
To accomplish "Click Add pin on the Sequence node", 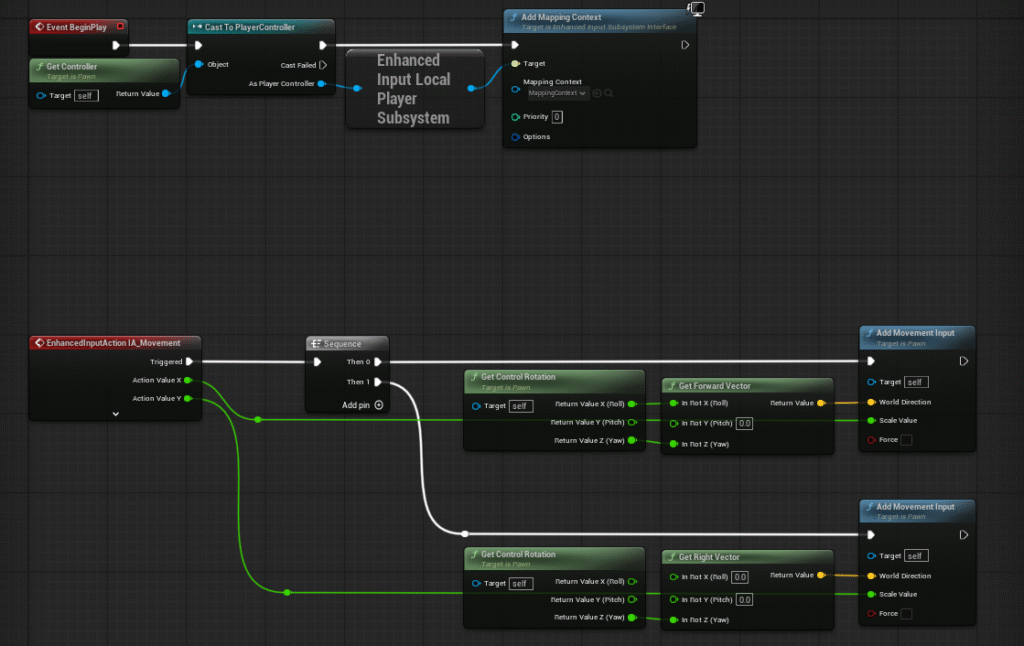I will (x=379, y=405).
